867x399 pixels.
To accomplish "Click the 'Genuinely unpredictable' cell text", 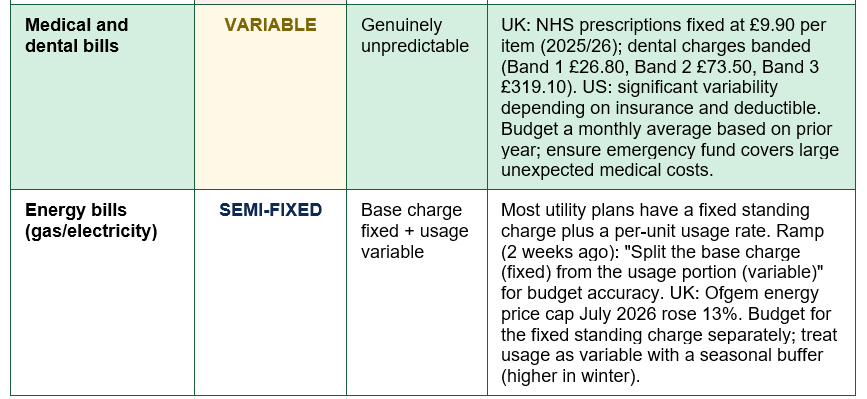I will [x=415, y=35].
